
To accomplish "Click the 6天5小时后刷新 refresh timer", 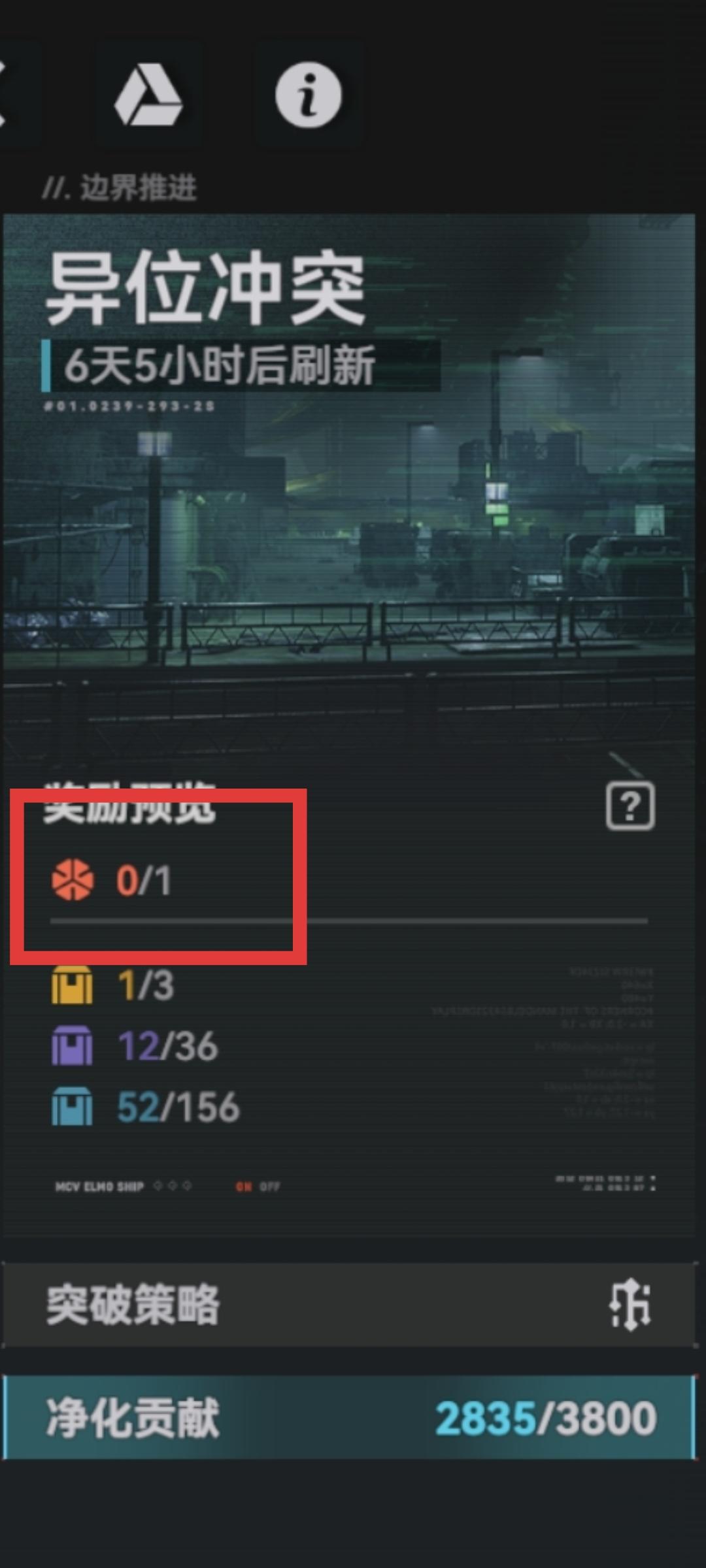I will [220, 365].
